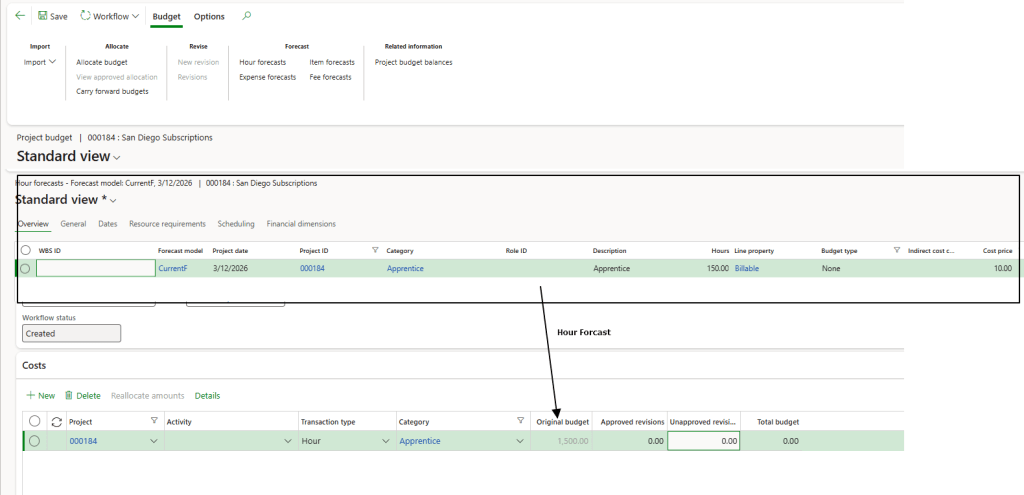Click the Save disk icon

click(42, 16)
